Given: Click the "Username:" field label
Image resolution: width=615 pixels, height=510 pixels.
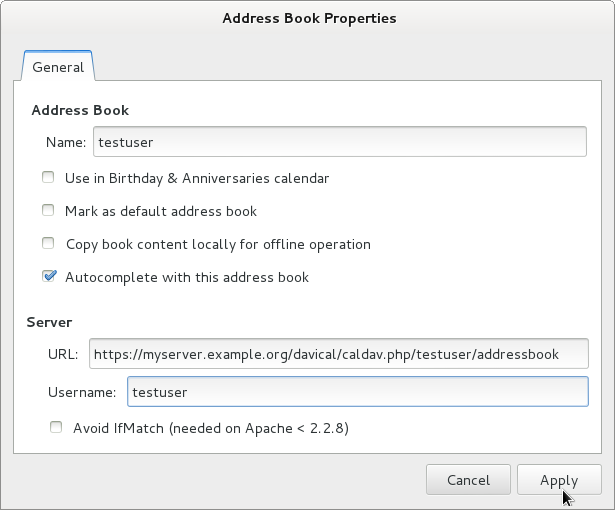Looking at the screenshot, I should 82,392.
